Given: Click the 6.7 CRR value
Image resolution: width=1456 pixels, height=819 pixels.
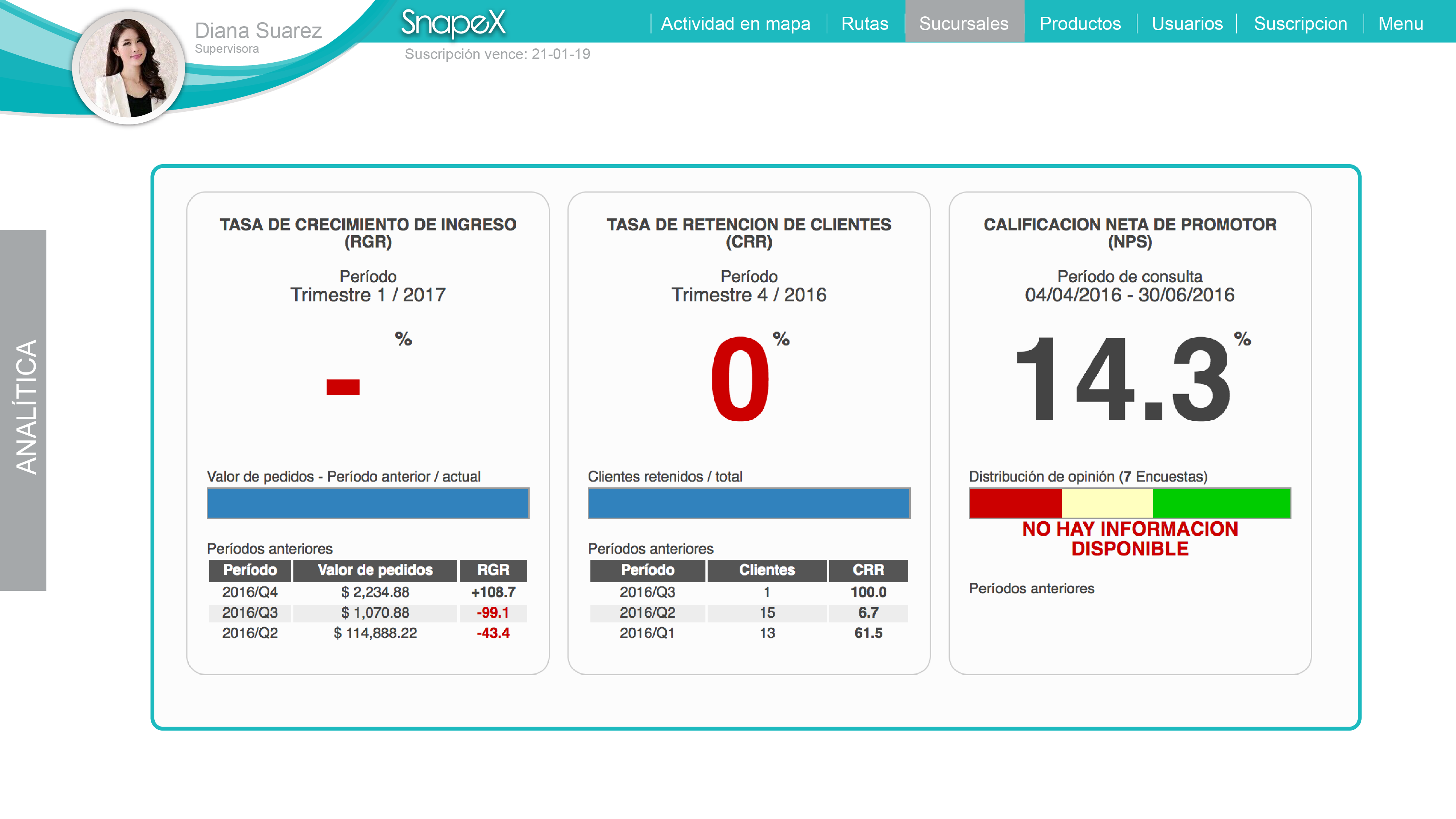Looking at the screenshot, I should click(x=868, y=613).
